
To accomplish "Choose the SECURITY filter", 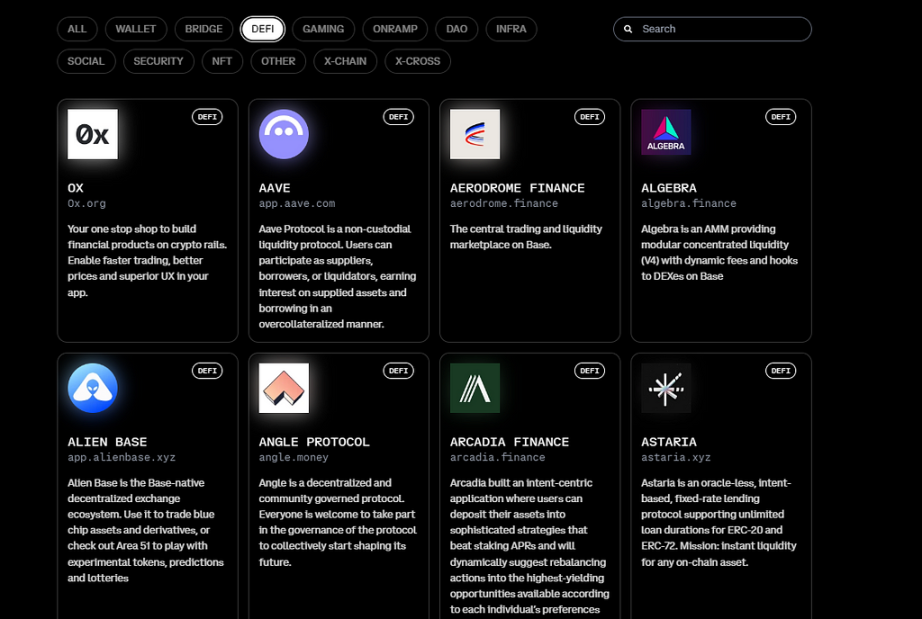I will pos(158,61).
